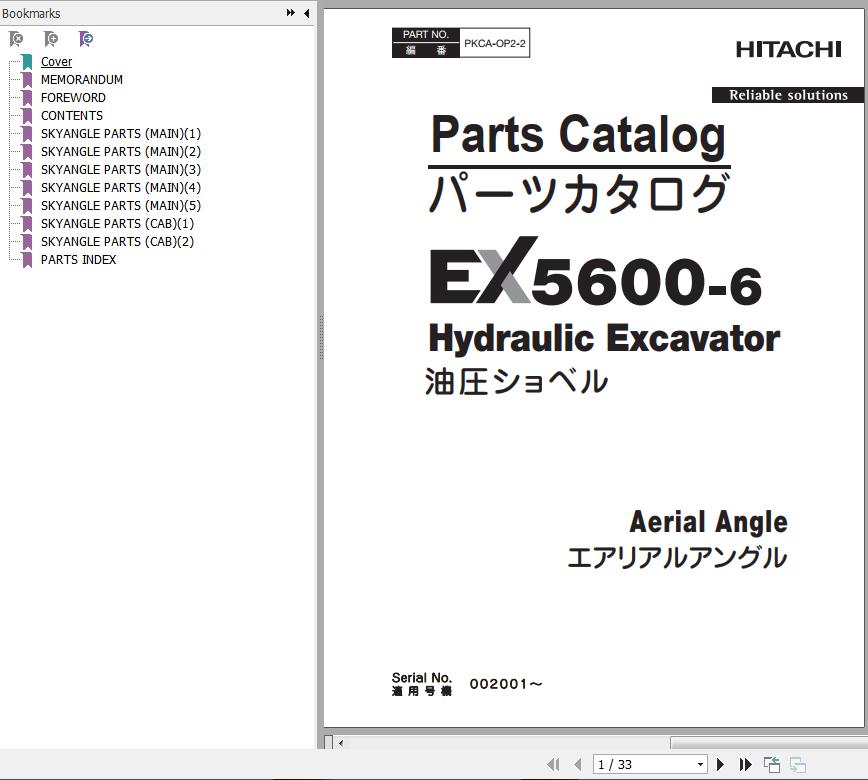Click the 'Aerial Angle' text

tap(708, 522)
